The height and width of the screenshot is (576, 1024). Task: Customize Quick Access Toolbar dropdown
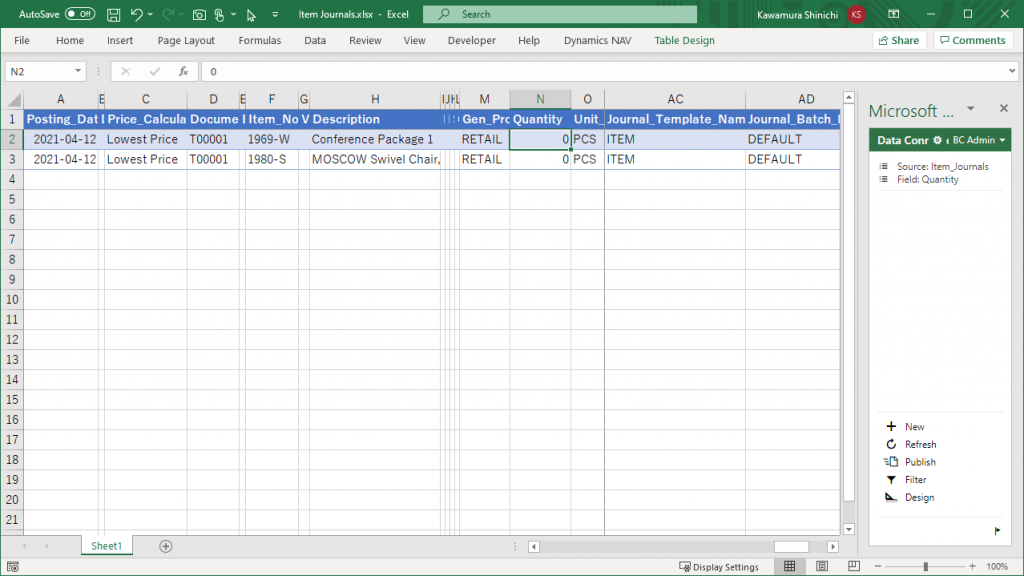click(275, 15)
